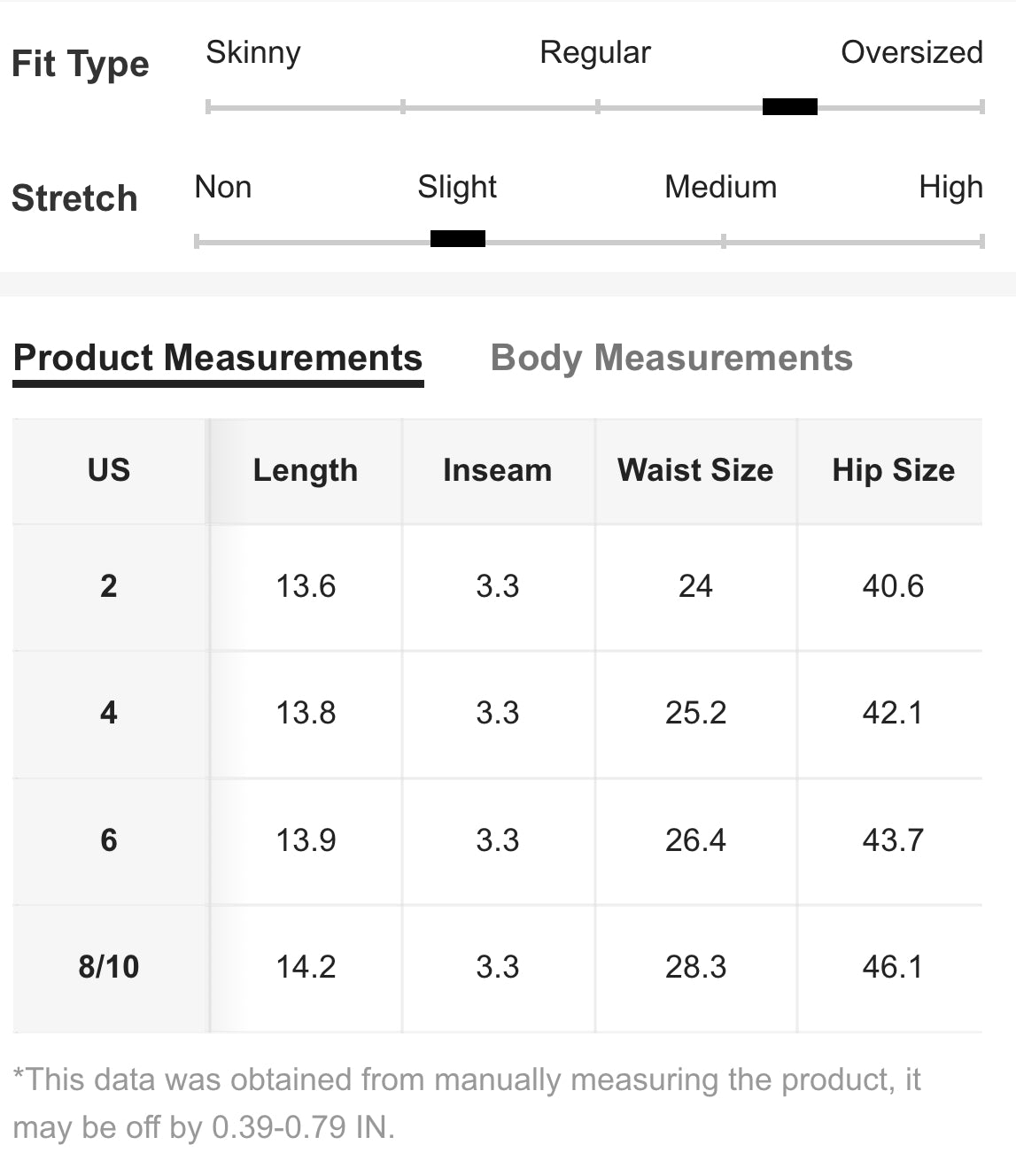This screenshot has width=1016, height=1176.
Task: Click the 13.6 length cell
Action: click(306, 586)
